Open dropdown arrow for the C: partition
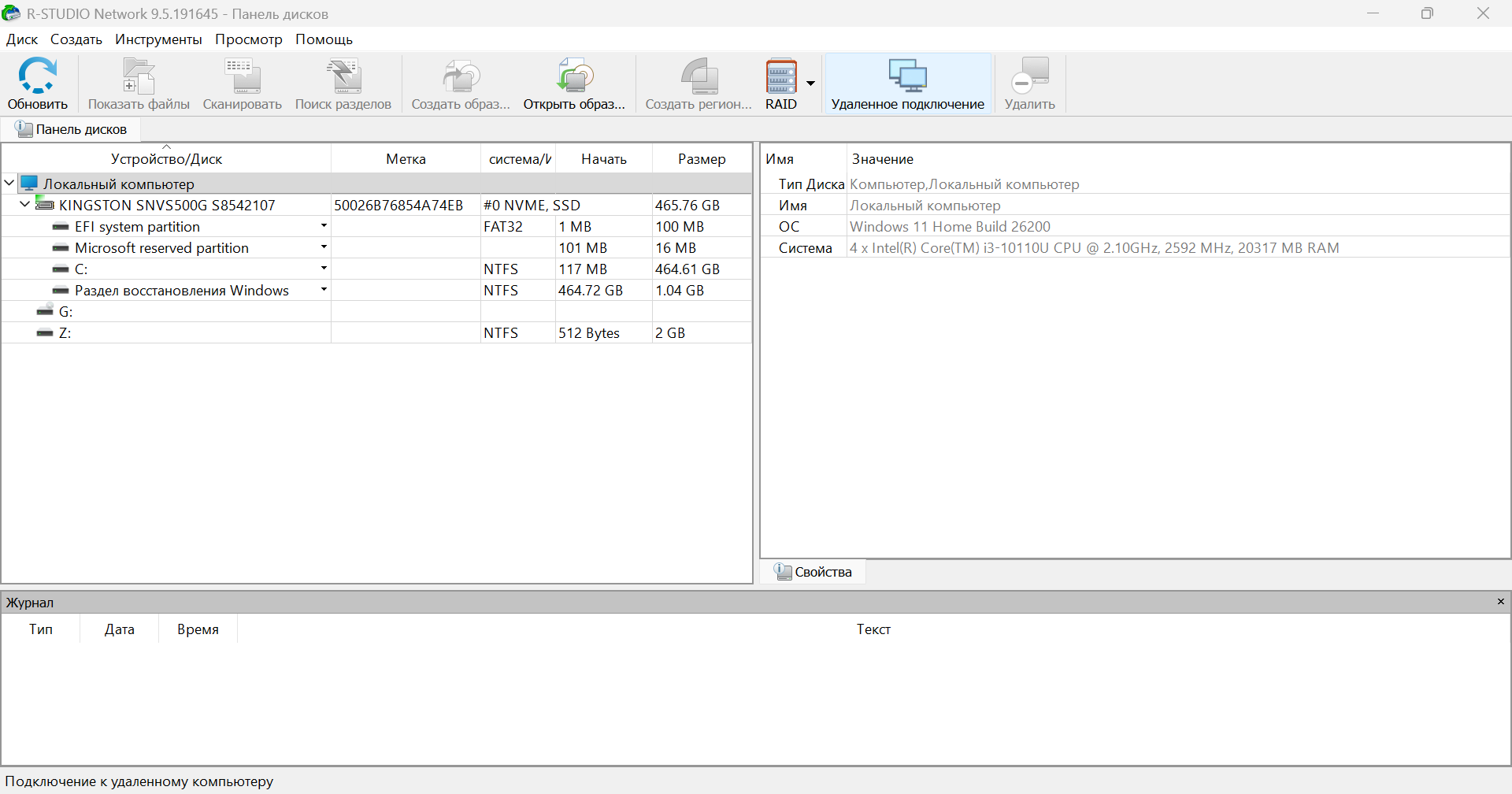1512x794 pixels. coord(324,269)
